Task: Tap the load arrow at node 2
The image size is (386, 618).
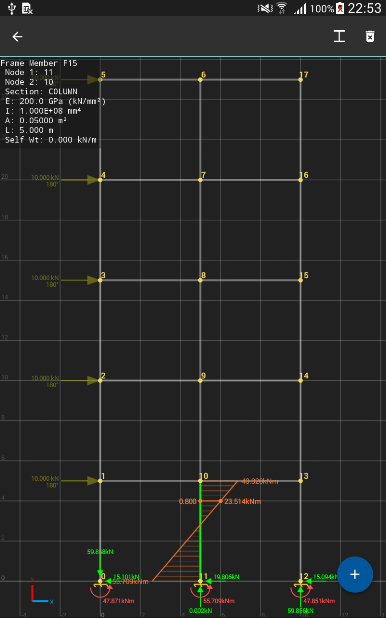Action: pos(80,380)
